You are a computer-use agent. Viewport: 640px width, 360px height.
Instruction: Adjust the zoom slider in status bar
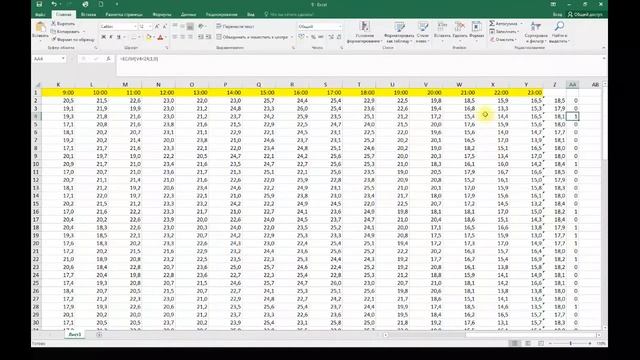571,344
